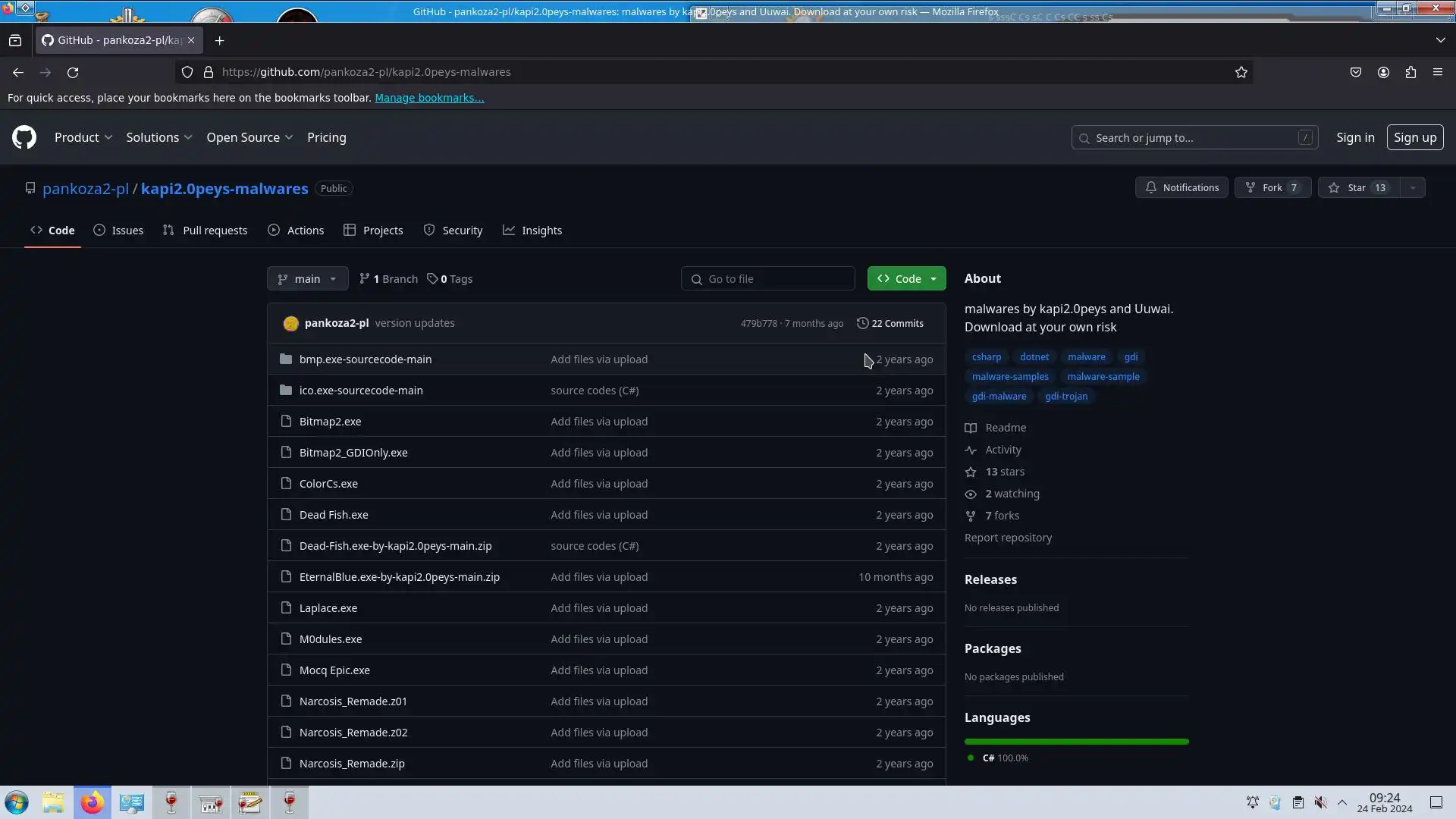Open the green Code dropdown
1456x819 pixels.
click(x=906, y=278)
